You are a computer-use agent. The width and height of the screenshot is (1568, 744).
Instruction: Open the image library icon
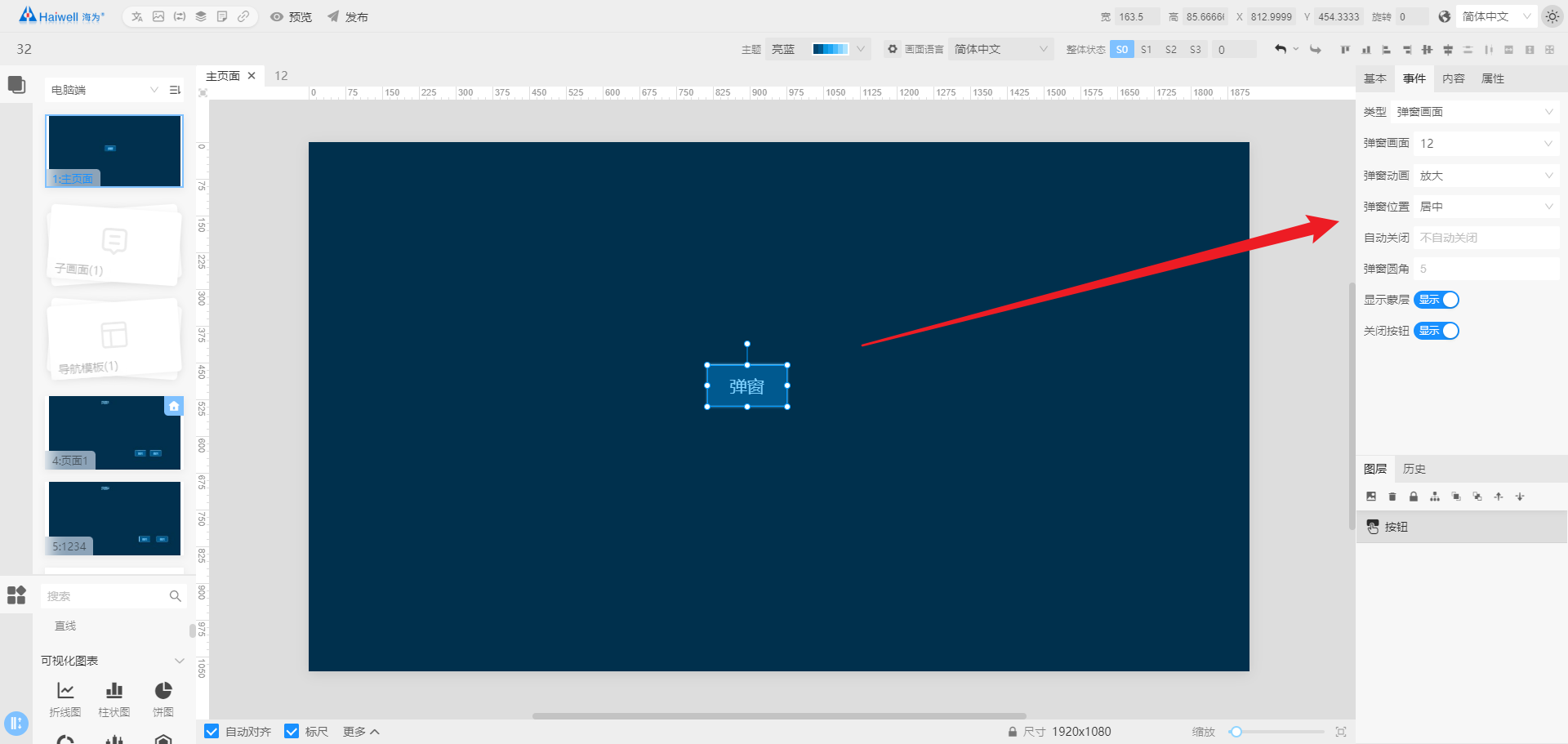click(x=158, y=16)
